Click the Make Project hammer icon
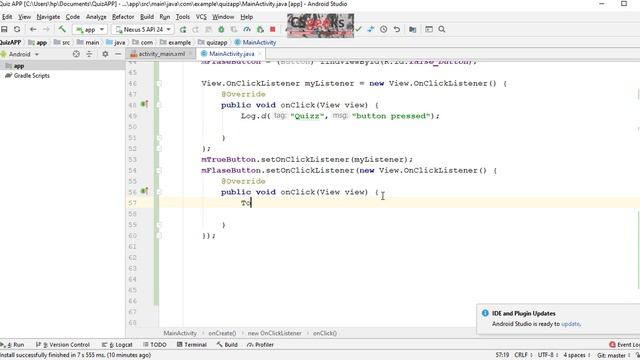640x360 pixels. (x=62, y=29)
